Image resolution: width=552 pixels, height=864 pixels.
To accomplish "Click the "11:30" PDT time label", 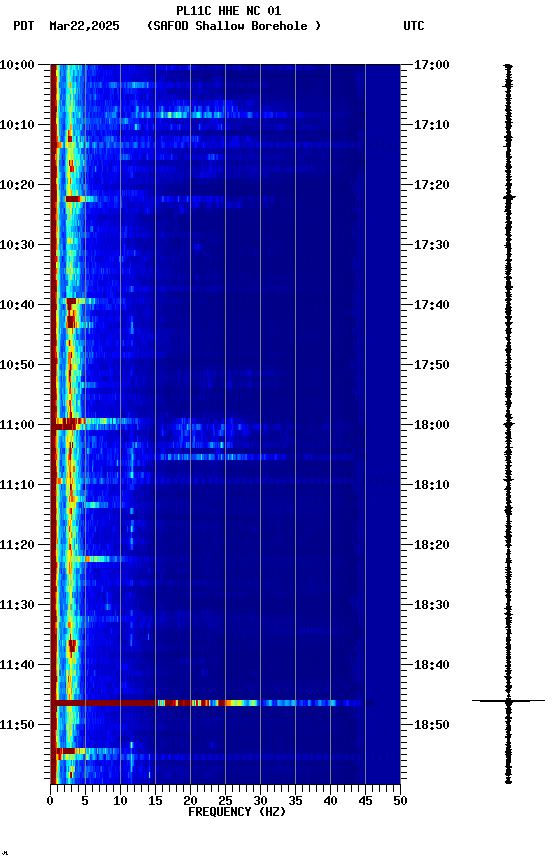I will pos(17,606).
